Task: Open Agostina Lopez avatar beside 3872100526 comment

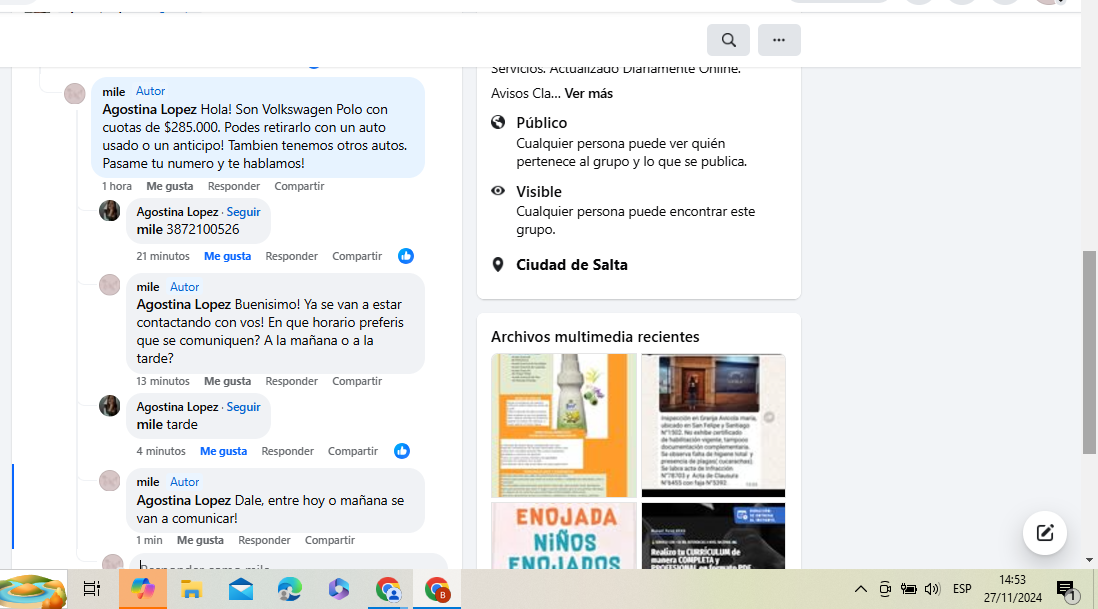Action: [109, 211]
